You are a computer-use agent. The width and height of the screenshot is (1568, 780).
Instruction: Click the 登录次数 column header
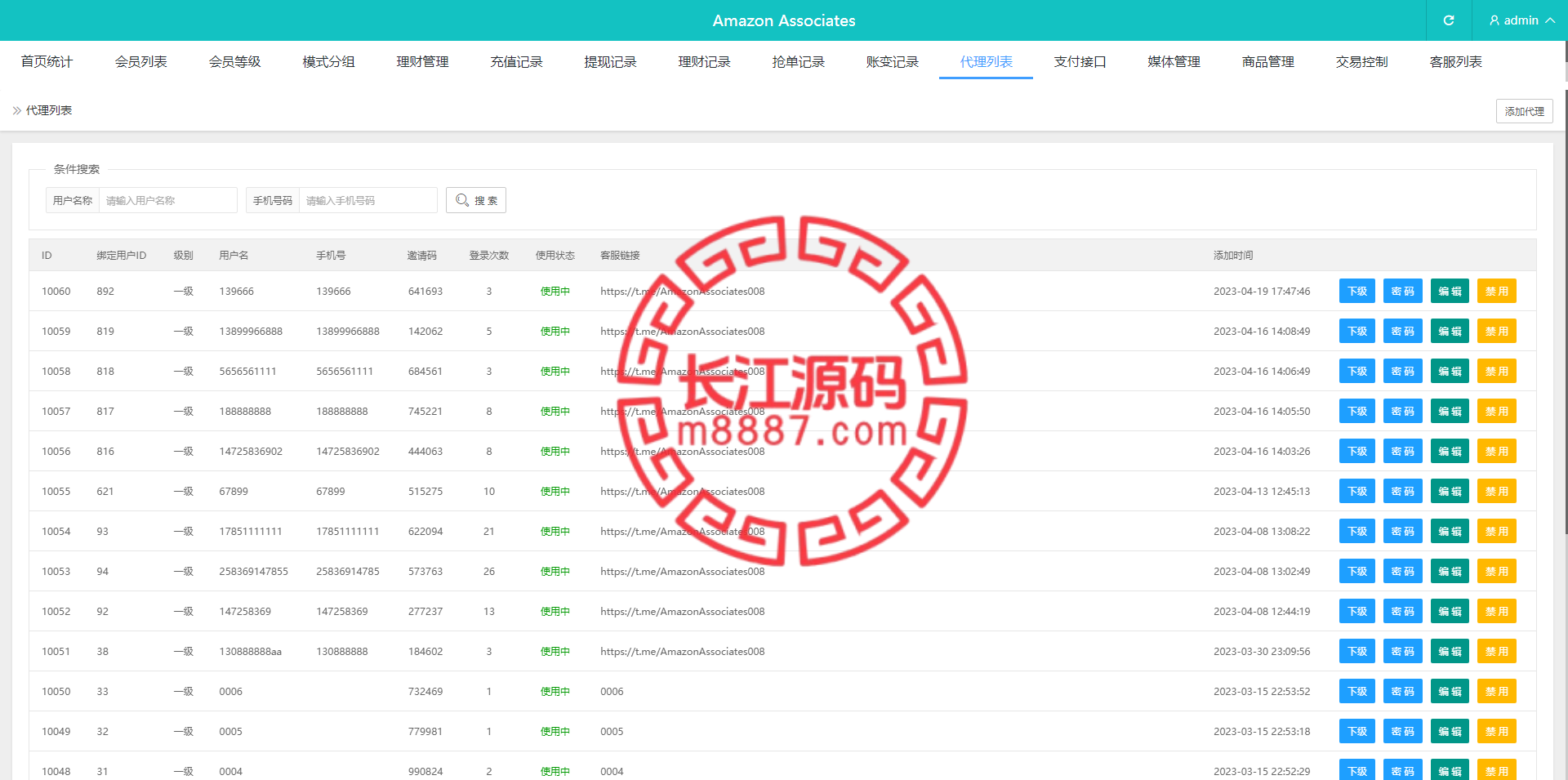pos(489,256)
